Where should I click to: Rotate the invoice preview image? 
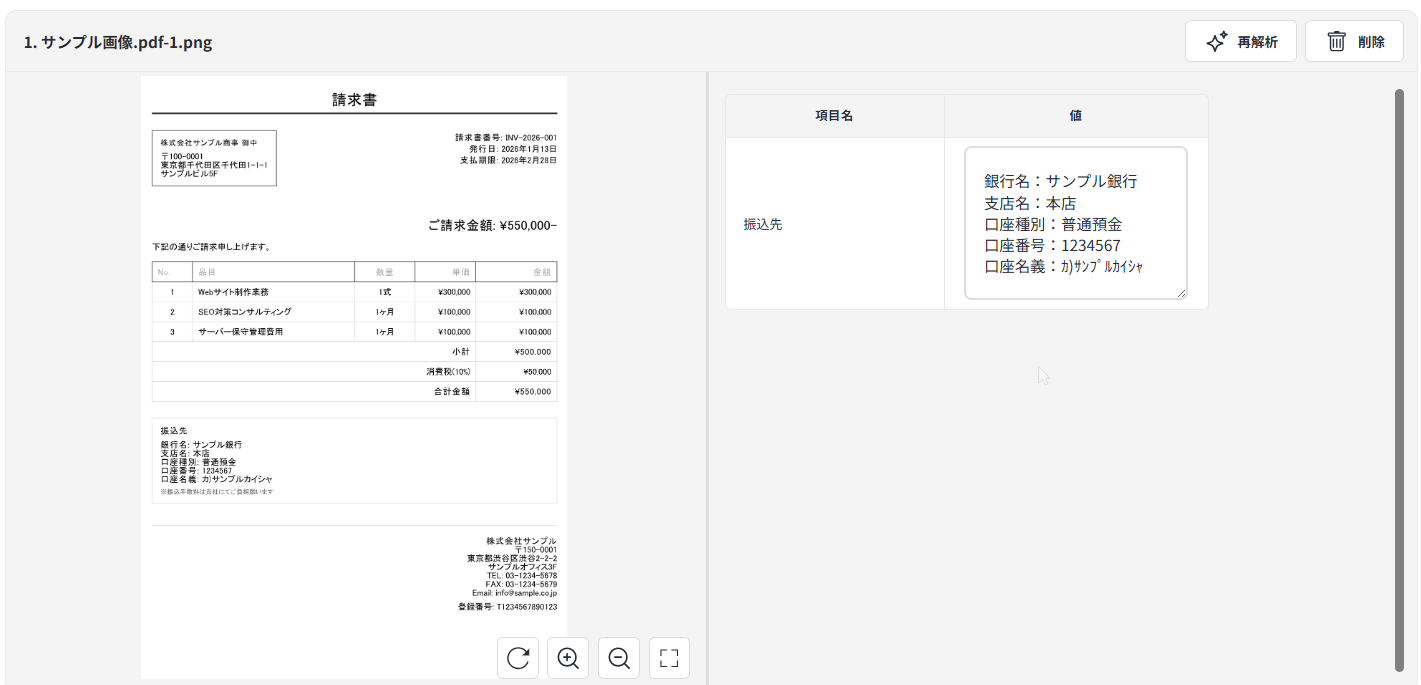coord(518,658)
